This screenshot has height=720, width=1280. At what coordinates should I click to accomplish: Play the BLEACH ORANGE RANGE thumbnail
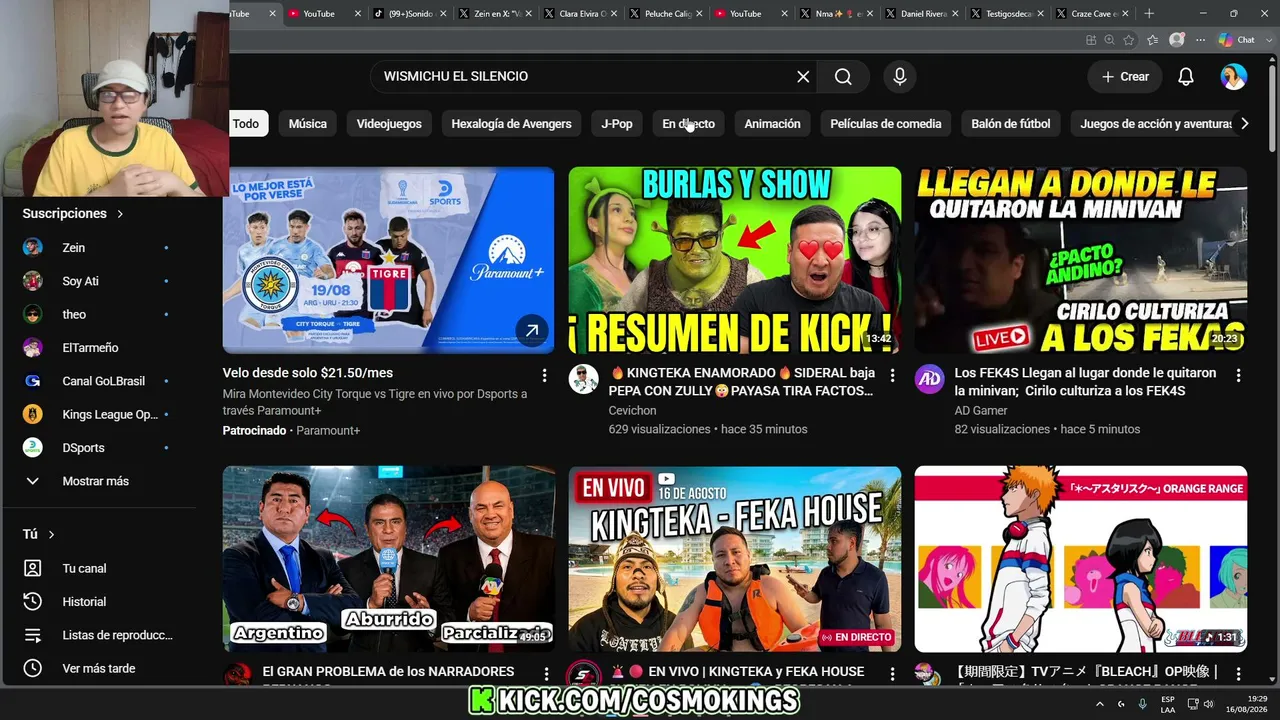(x=1081, y=559)
